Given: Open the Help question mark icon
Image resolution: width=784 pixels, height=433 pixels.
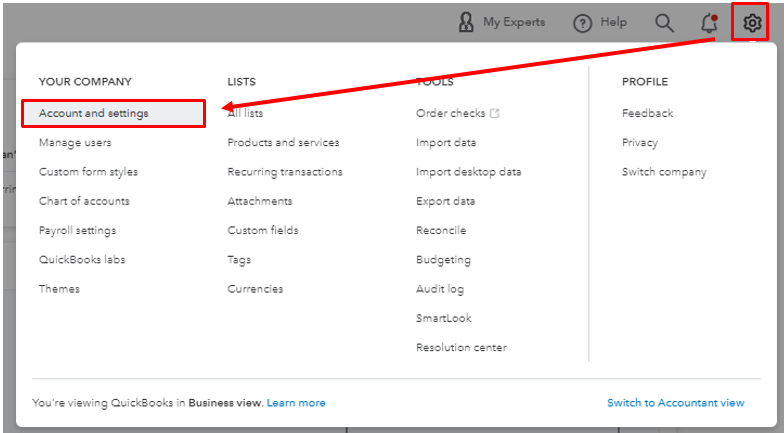Looking at the screenshot, I should coord(583,22).
